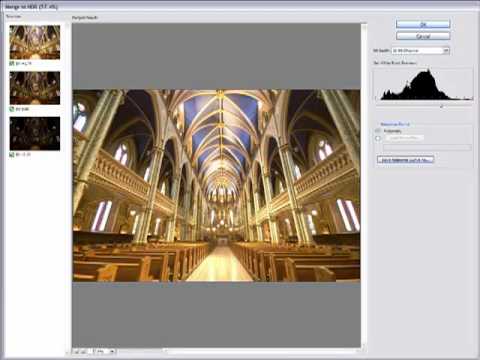This screenshot has height=360, width=480.
Task: Click the Save Response Curve As button
Action: (x=405, y=160)
